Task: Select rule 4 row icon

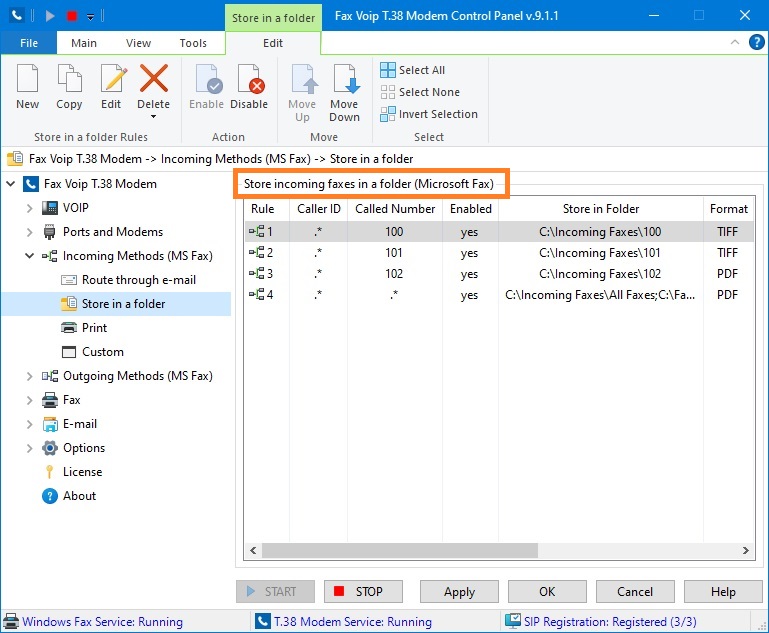Action: pyautogui.click(x=256, y=294)
